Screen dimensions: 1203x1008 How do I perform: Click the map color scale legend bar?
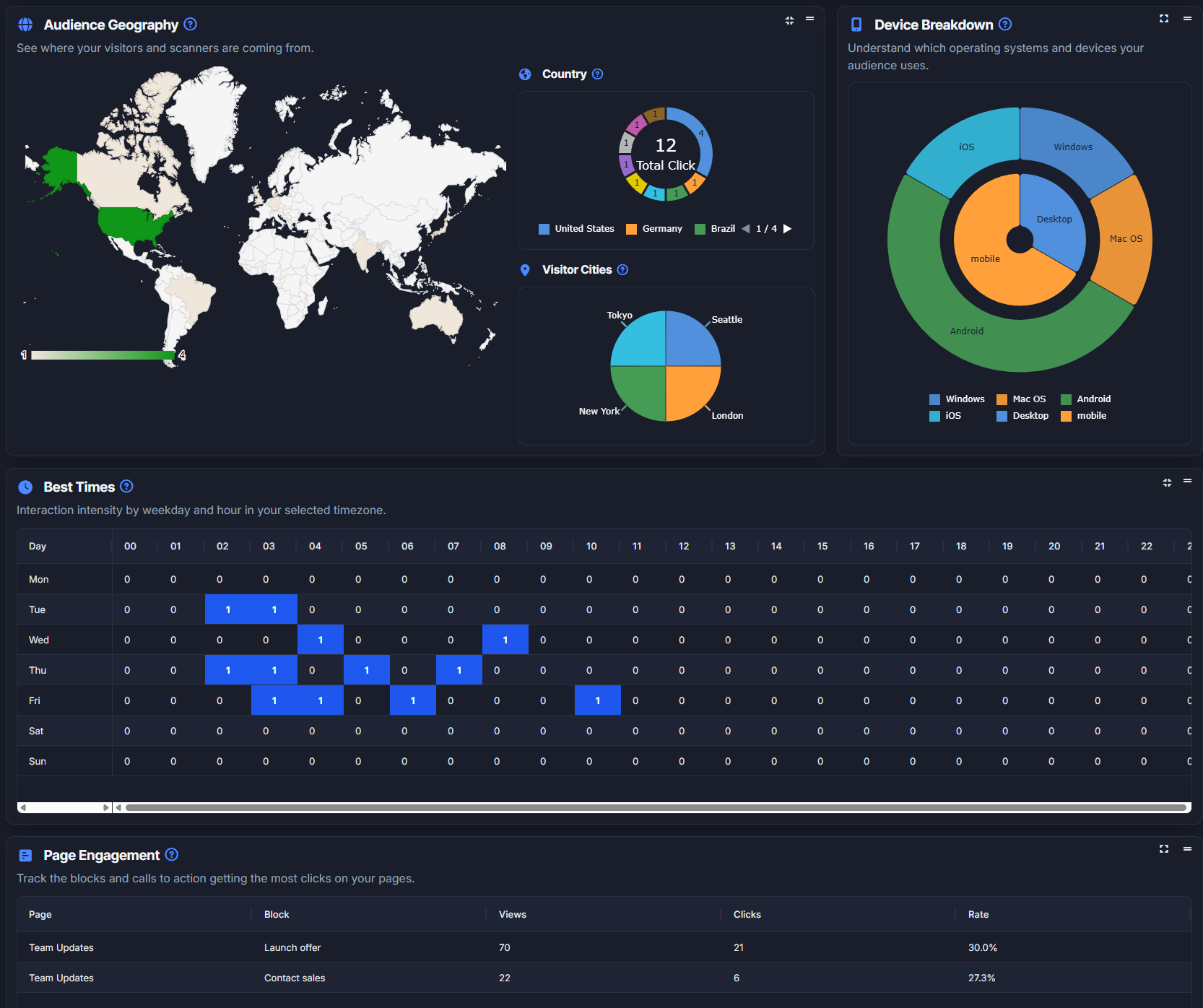(x=103, y=355)
